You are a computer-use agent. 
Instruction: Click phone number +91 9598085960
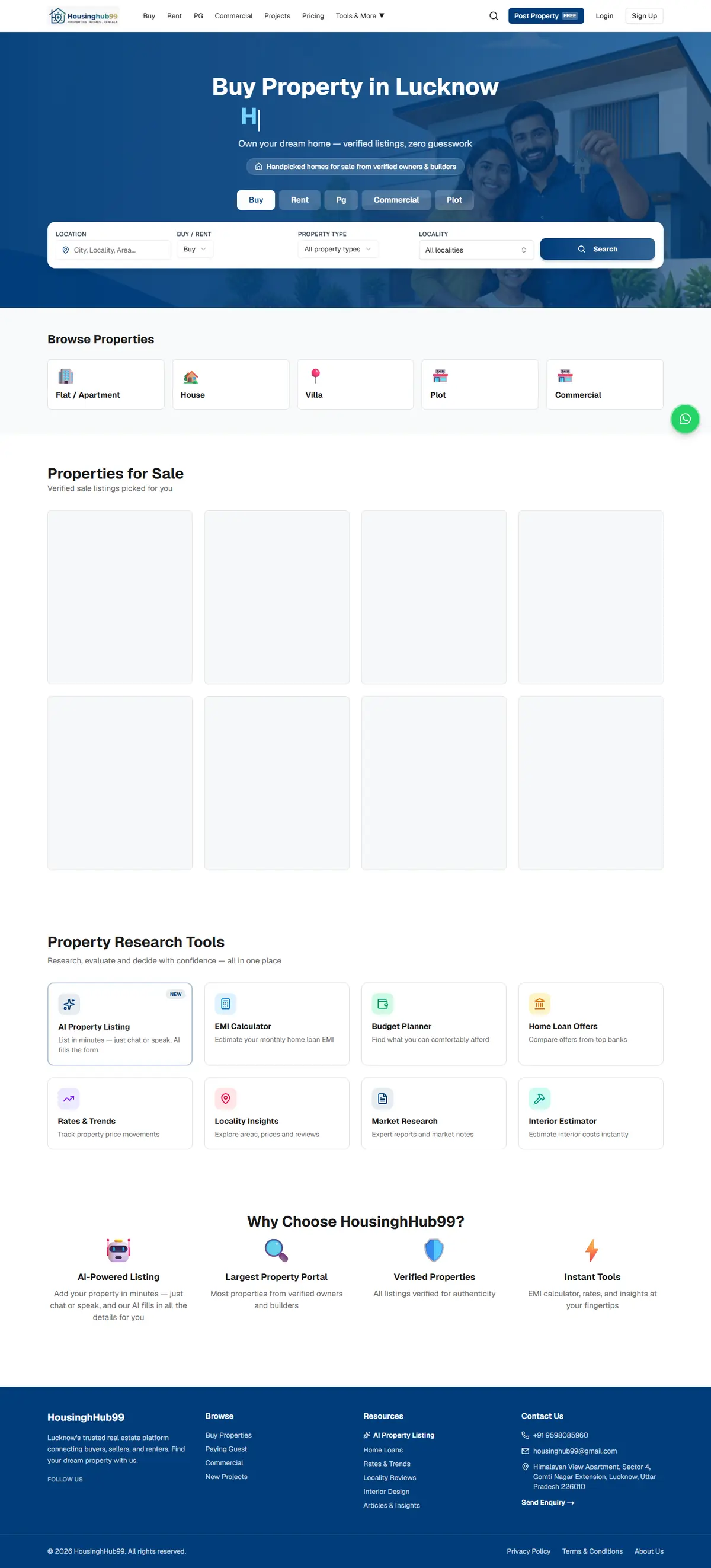560,1435
